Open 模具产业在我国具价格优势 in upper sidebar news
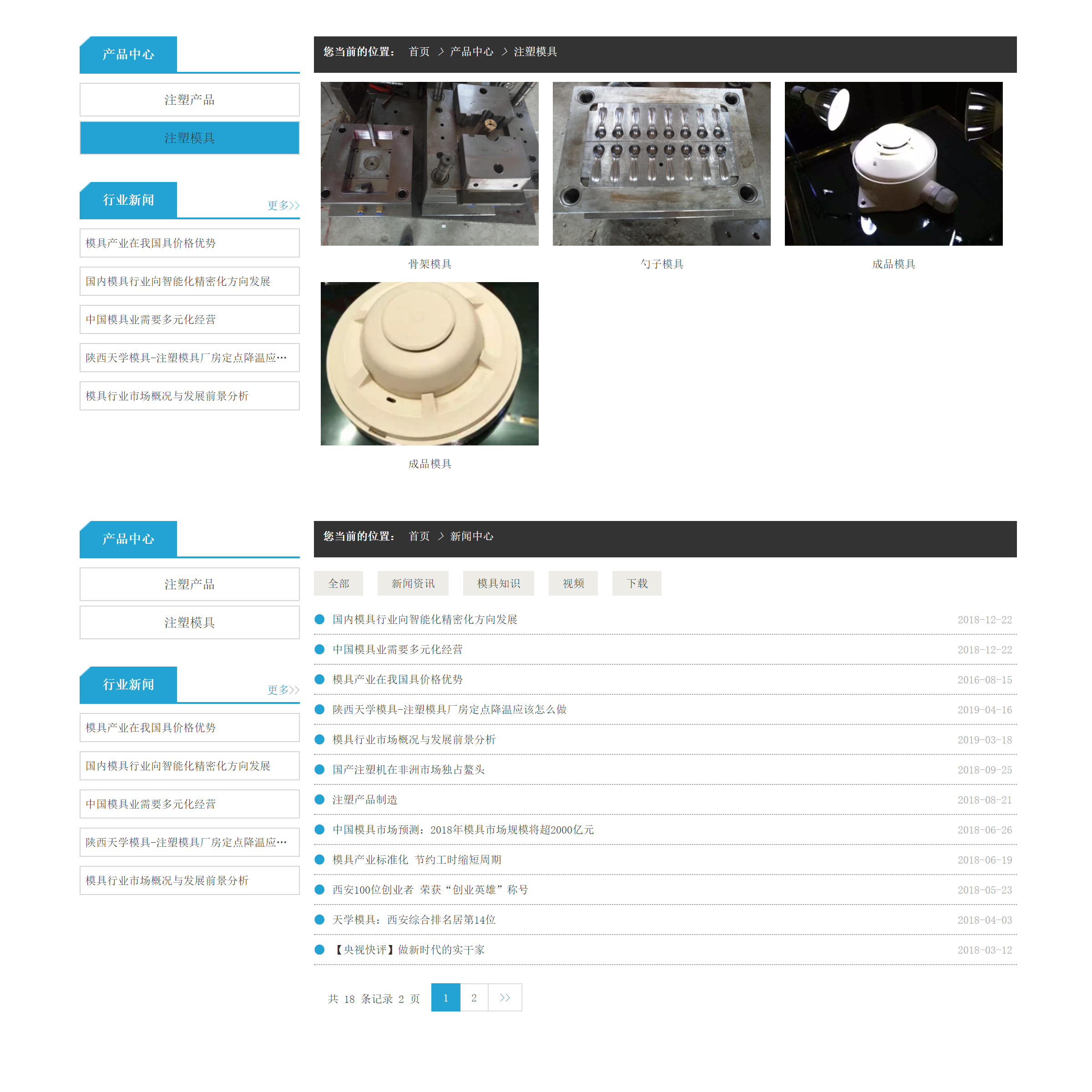 click(189, 243)
